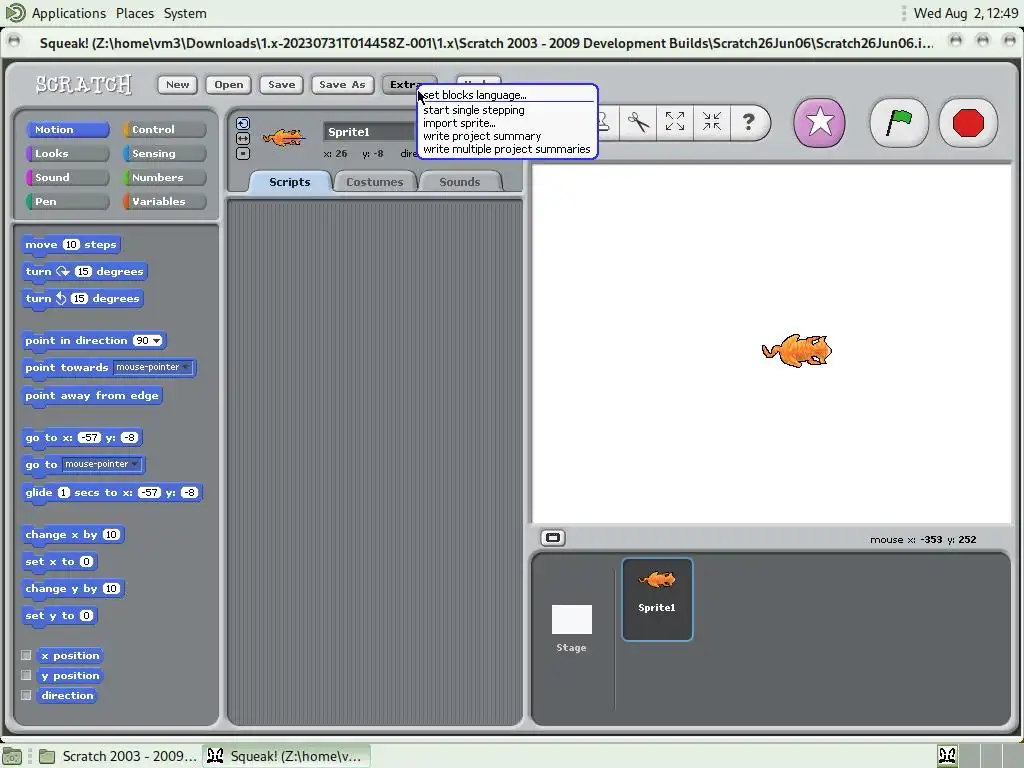The width and height of the screenshot is (1024, 768).
Task: Select the Motion blocks category
Action: coord(67,129)
